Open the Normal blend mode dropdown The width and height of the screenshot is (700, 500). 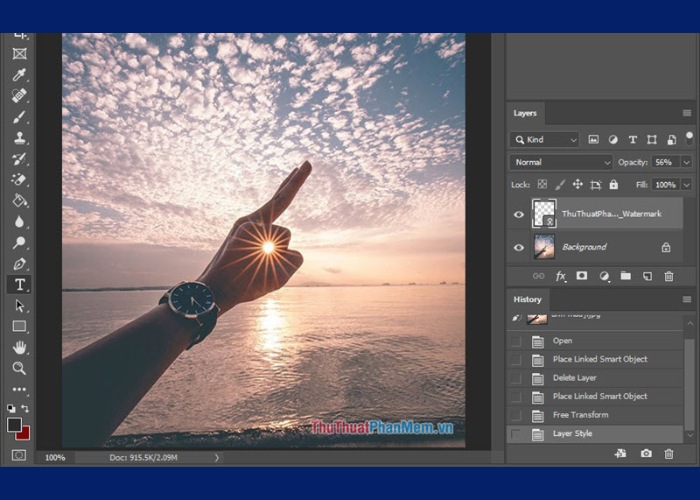(561, 162)
